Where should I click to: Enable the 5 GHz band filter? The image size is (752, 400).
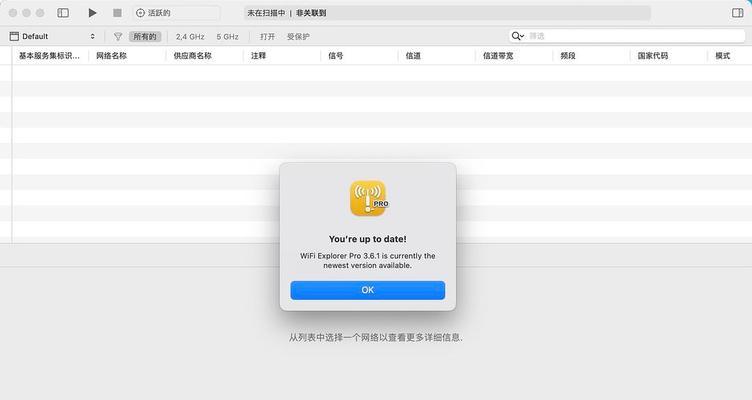[227, 36]
